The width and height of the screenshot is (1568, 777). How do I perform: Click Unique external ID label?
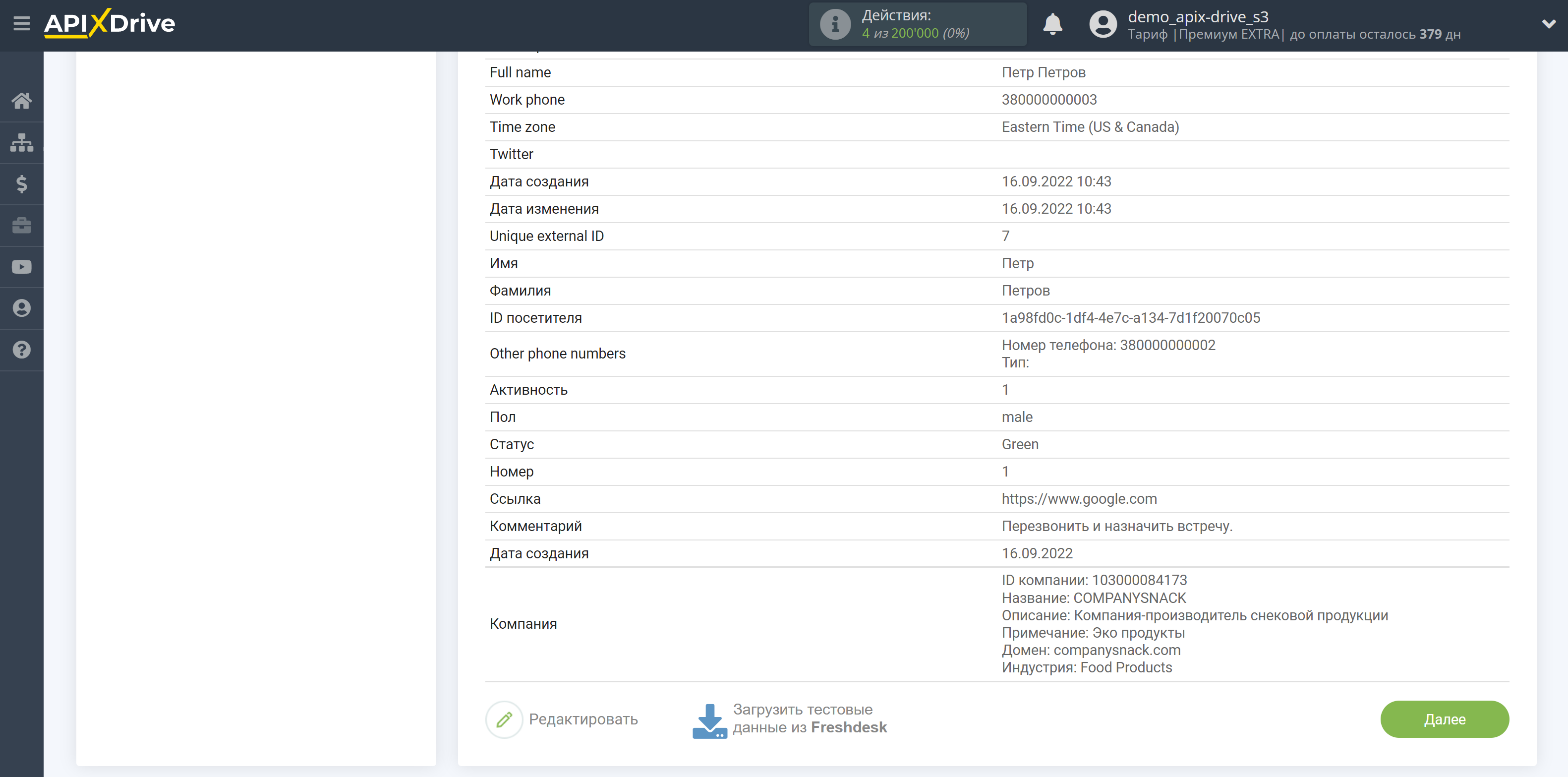click(x=547, y=236)
